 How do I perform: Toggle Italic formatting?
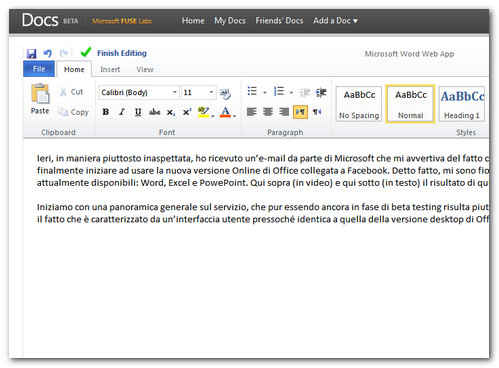click(122, 112)
